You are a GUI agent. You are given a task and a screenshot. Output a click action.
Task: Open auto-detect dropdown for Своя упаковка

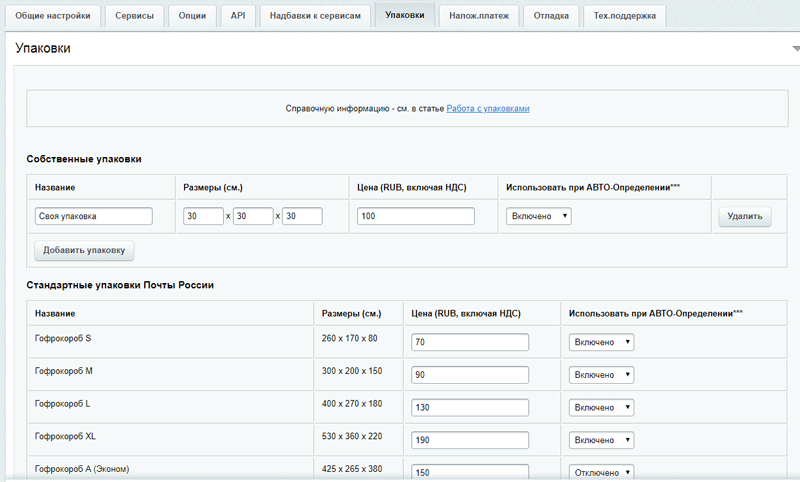539,216
